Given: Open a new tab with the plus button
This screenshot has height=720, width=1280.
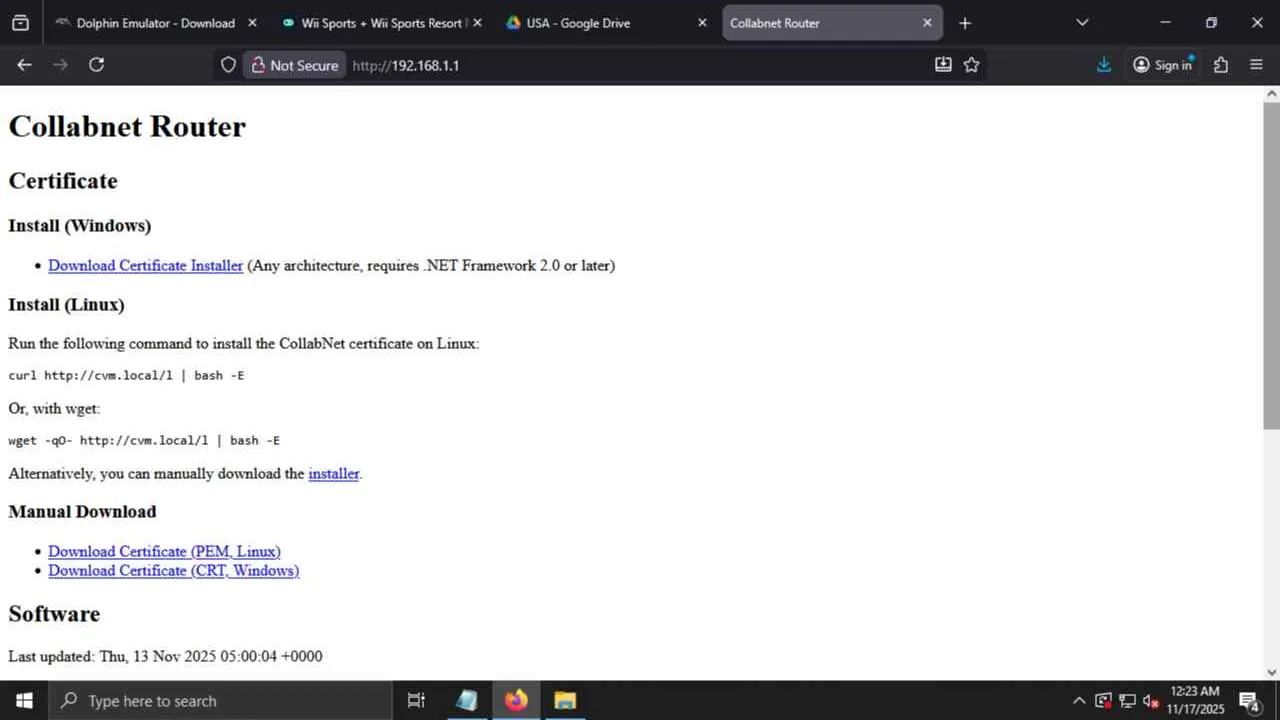Looking at the screenshot, I should pos(965,23).
